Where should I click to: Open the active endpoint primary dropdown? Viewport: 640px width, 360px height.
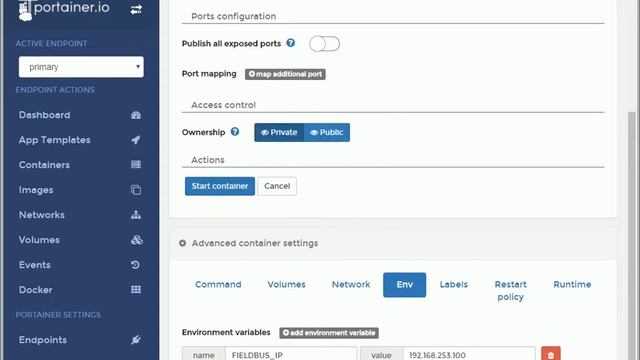pos(81,67)
